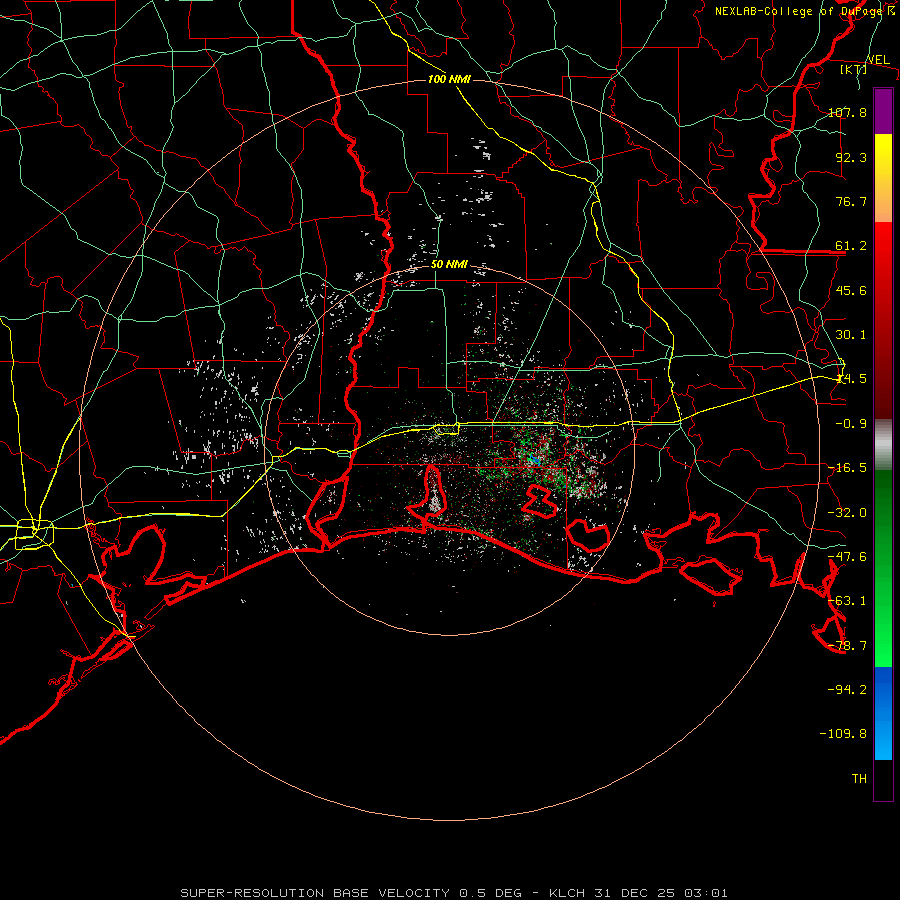
Task: Click the 14.5 velocity scale value
Action: (851, 379)
